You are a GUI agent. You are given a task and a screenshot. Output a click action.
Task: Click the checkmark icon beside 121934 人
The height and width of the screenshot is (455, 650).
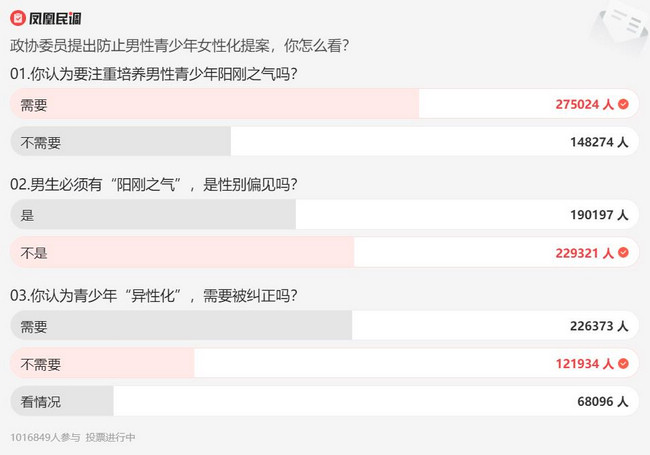point(623,363)
